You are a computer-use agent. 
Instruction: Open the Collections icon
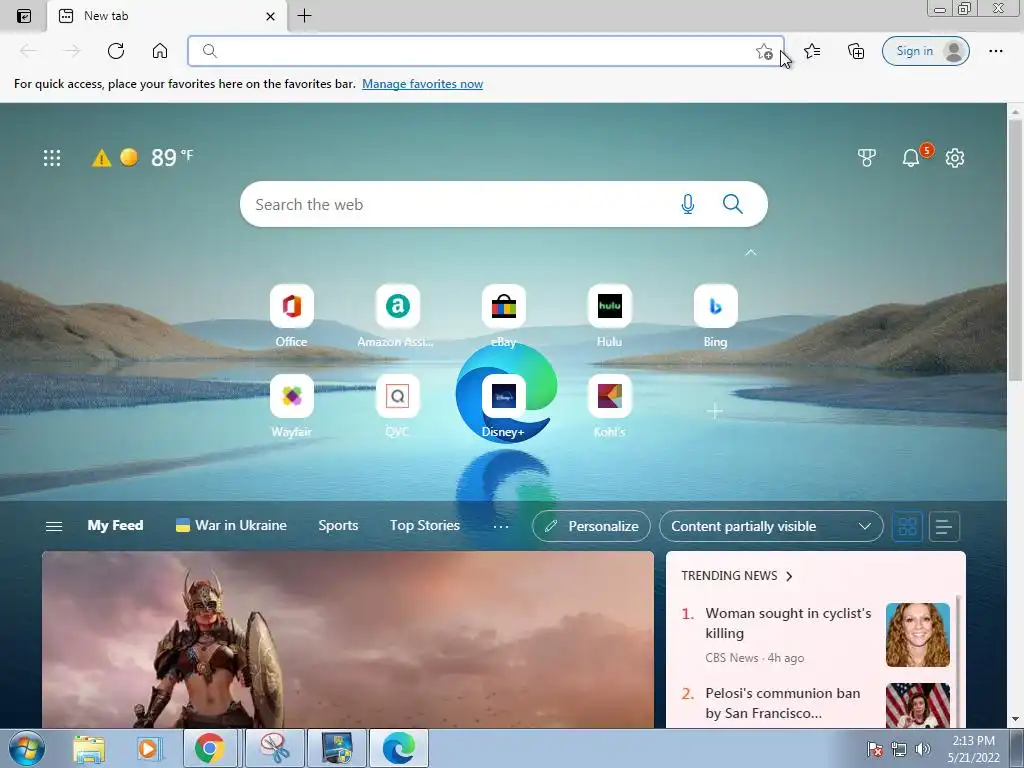click(856, 51)
